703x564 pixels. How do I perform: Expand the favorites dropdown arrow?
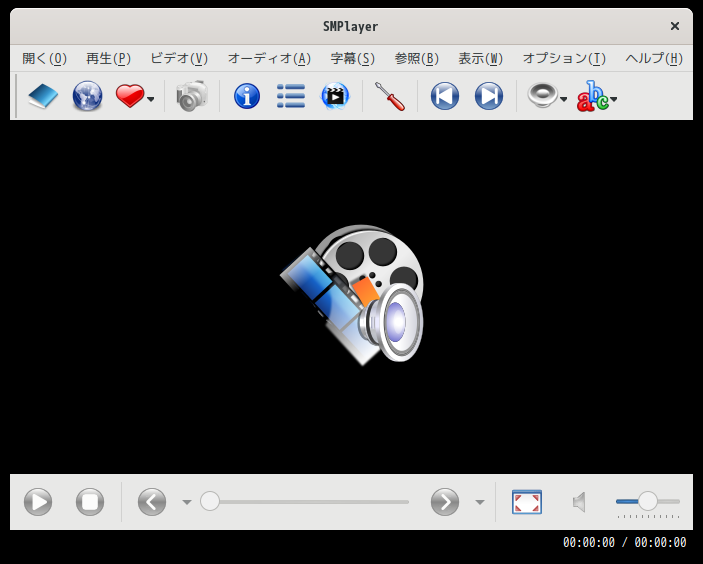(151, 99)
